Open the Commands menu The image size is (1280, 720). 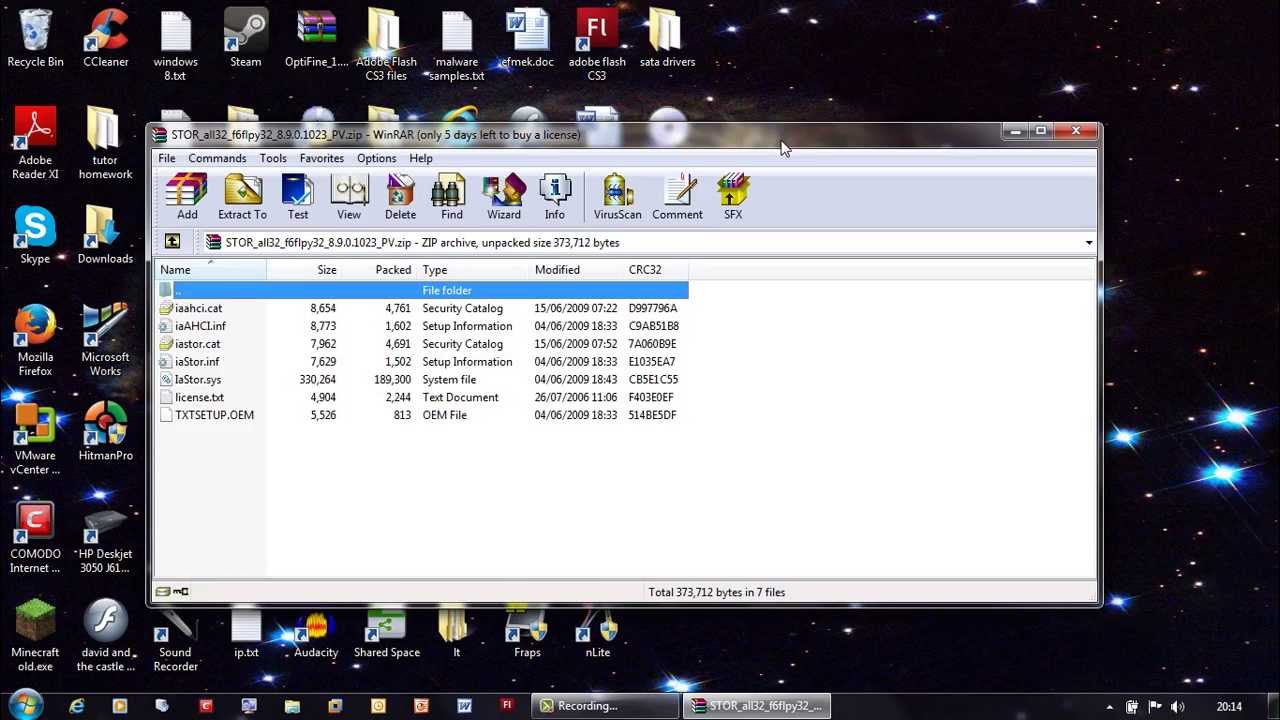(217, 158)
